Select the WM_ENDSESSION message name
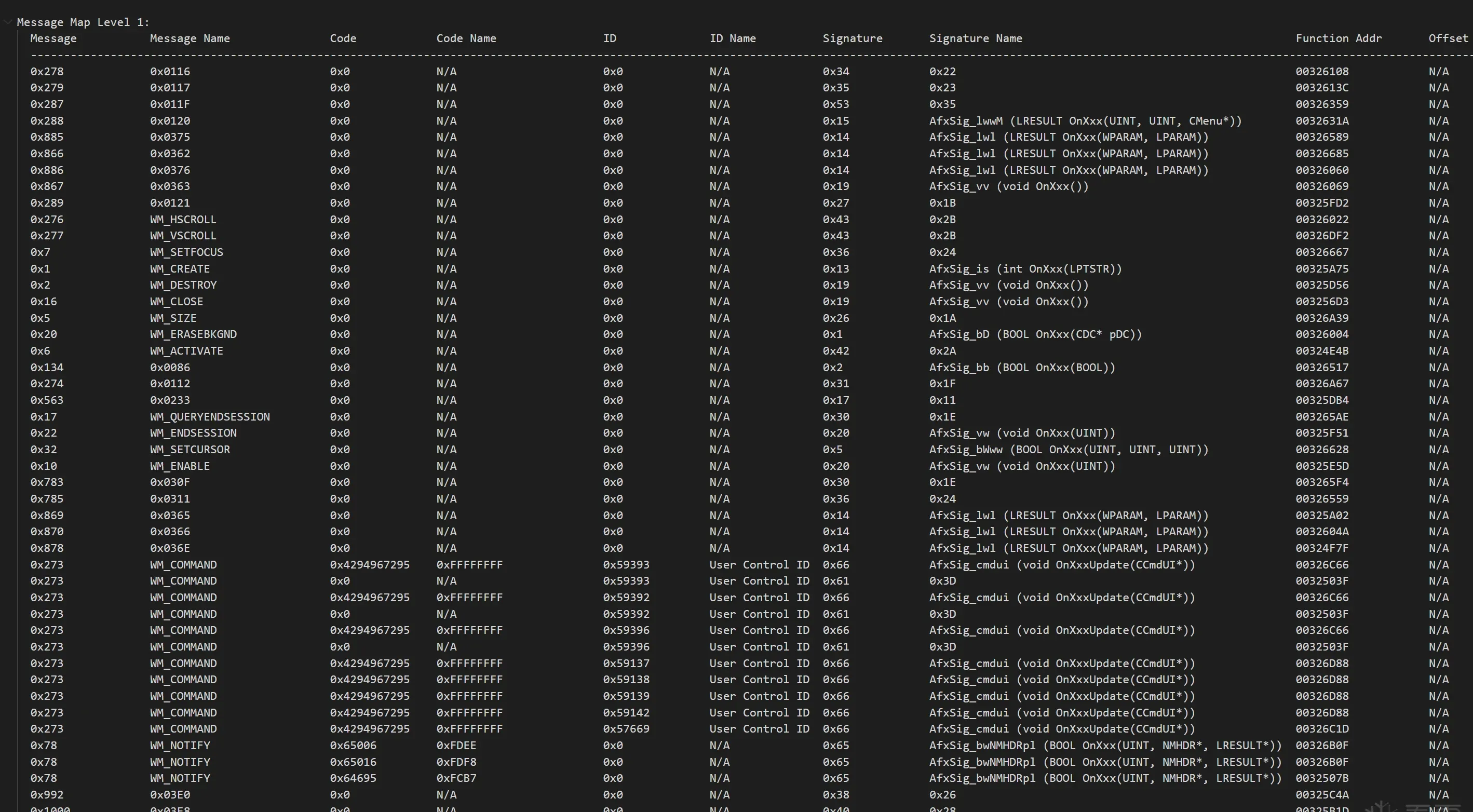 [x=193, y=433]
